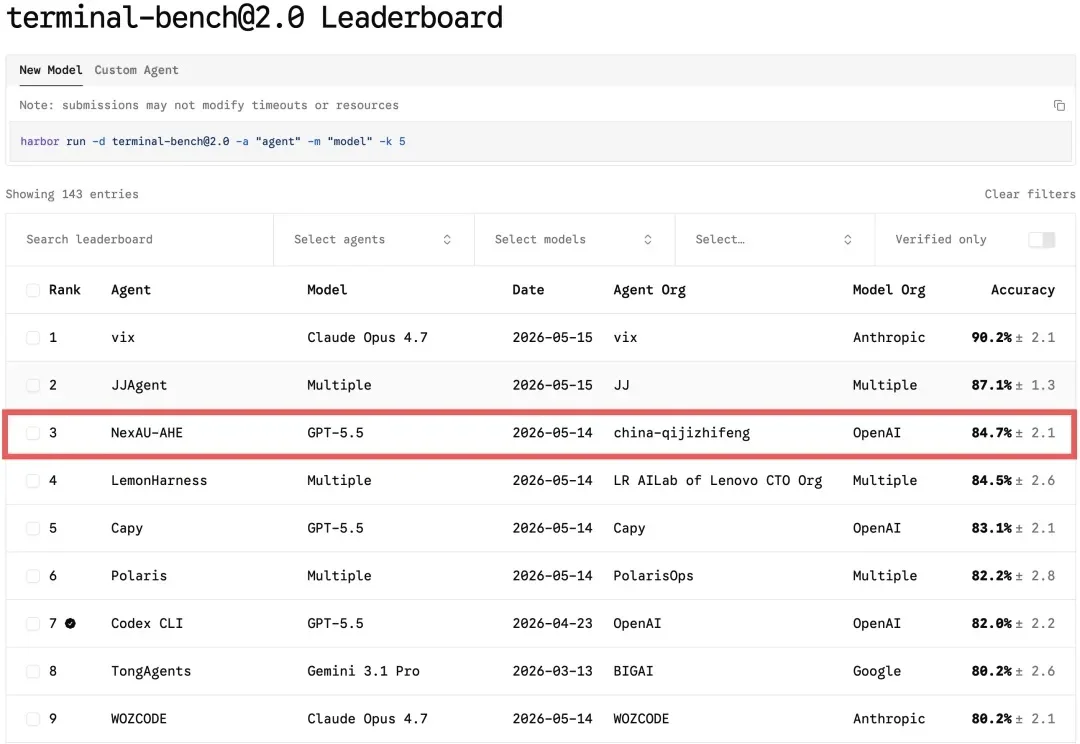Tick the checkbox for WOZCODE row
The width and height of the screenshot is (1080, 744).
[x=32, y=719]
